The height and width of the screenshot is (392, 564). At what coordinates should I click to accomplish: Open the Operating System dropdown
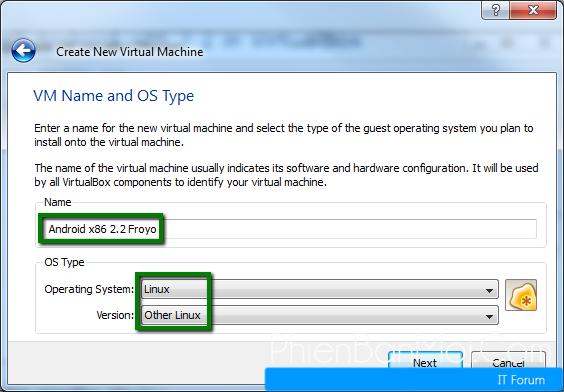319,289
